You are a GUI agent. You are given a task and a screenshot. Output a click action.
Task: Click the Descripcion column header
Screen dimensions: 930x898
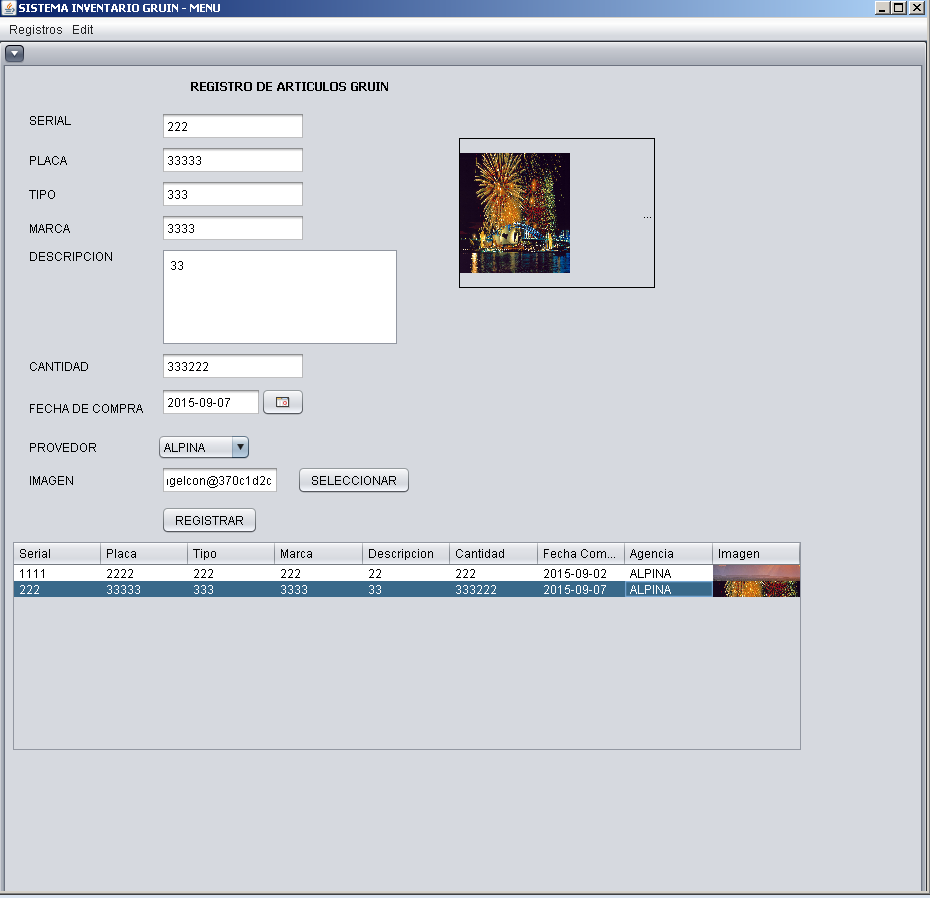[406, 553]
